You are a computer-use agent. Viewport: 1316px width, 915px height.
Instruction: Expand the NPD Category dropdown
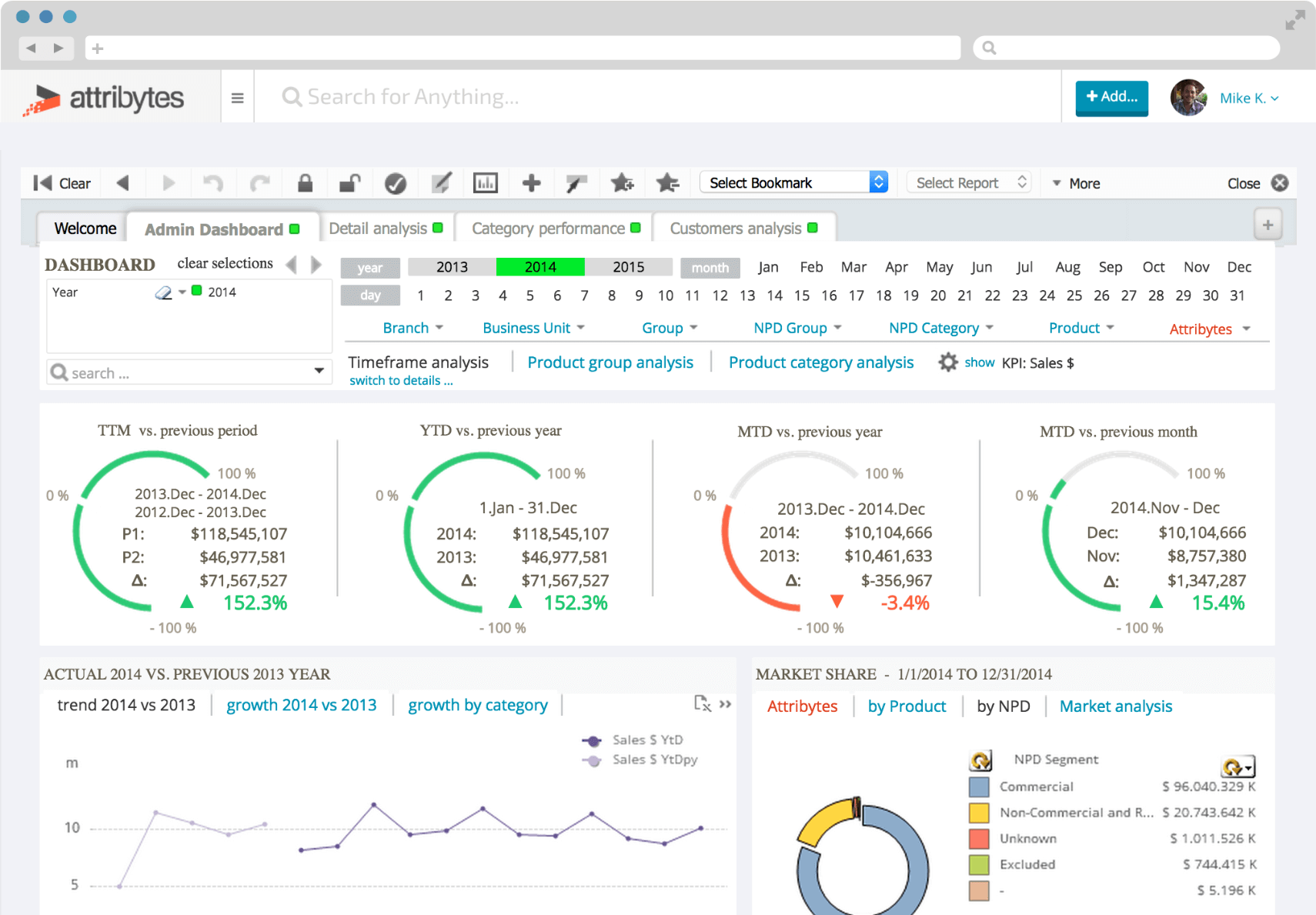pos(941,328)
